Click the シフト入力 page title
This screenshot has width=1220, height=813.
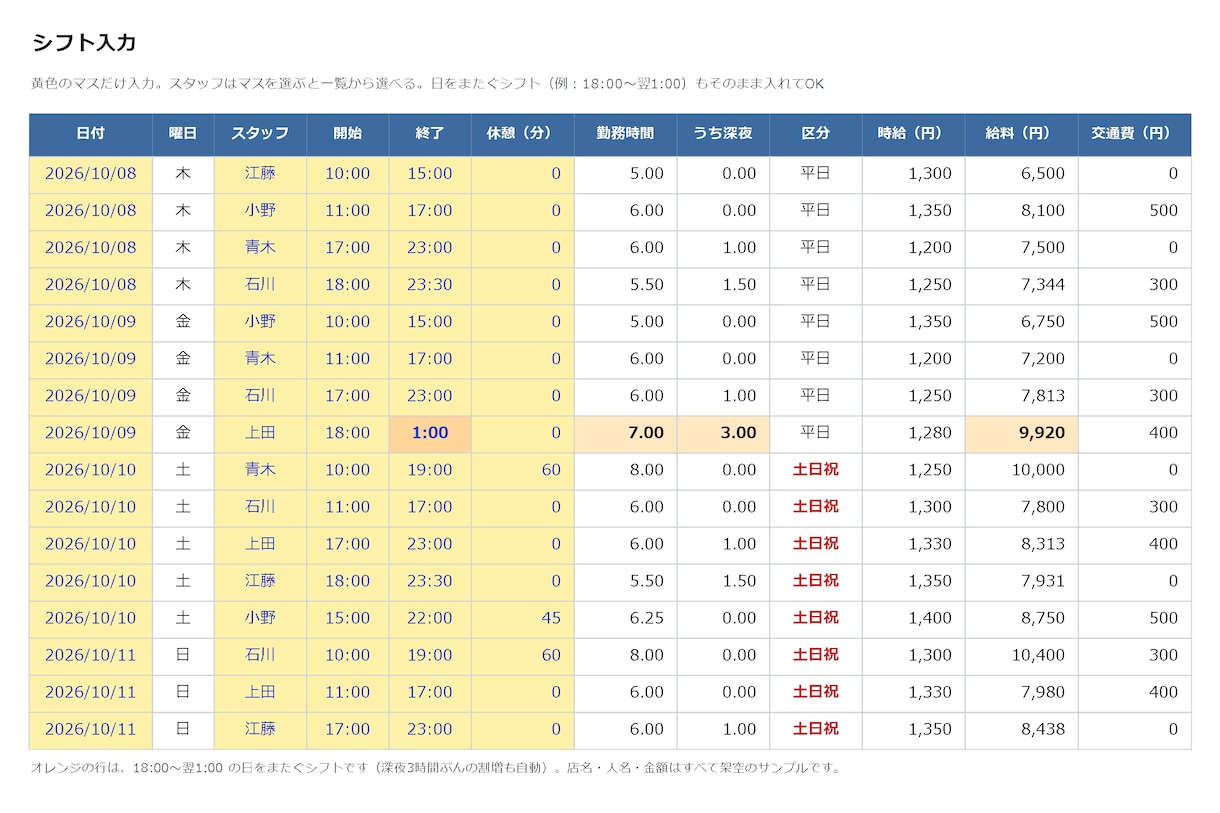84,43
